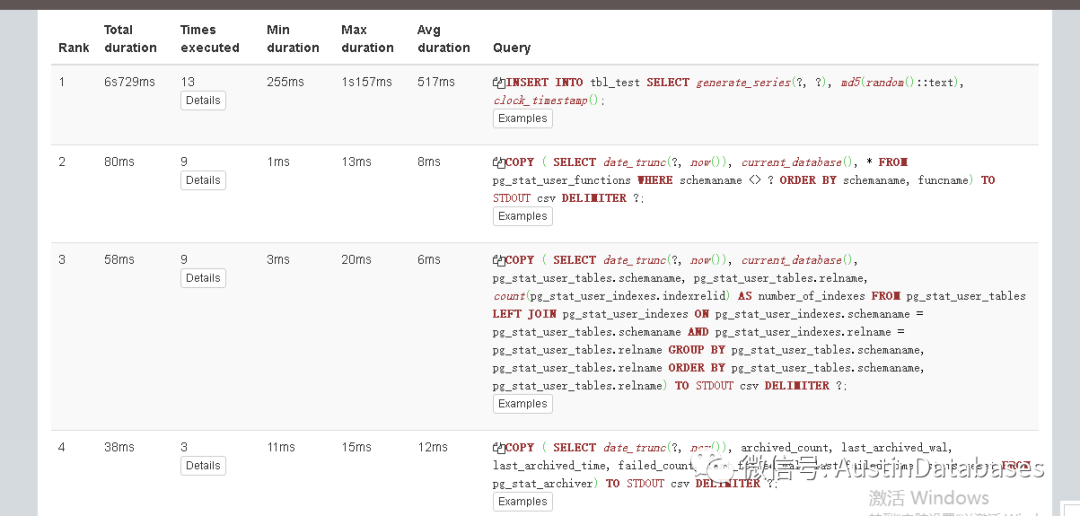The width and height of the screenshot is (1080, 516).
Task: Click the Query column header
Action: [512, 48]
